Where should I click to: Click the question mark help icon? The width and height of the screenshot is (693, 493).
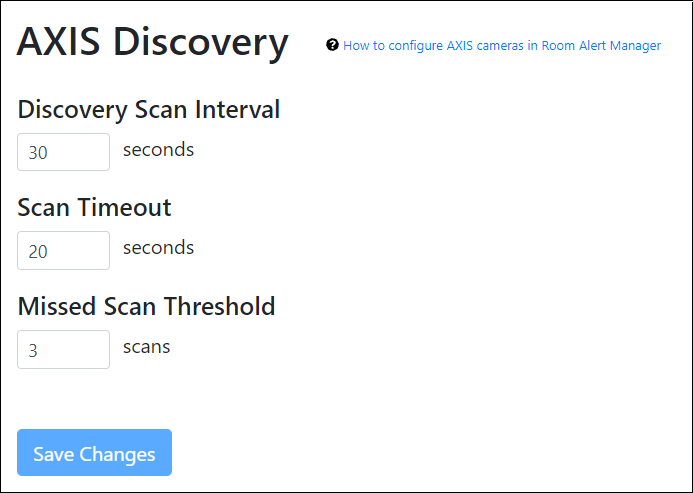[x=332, y=45]
